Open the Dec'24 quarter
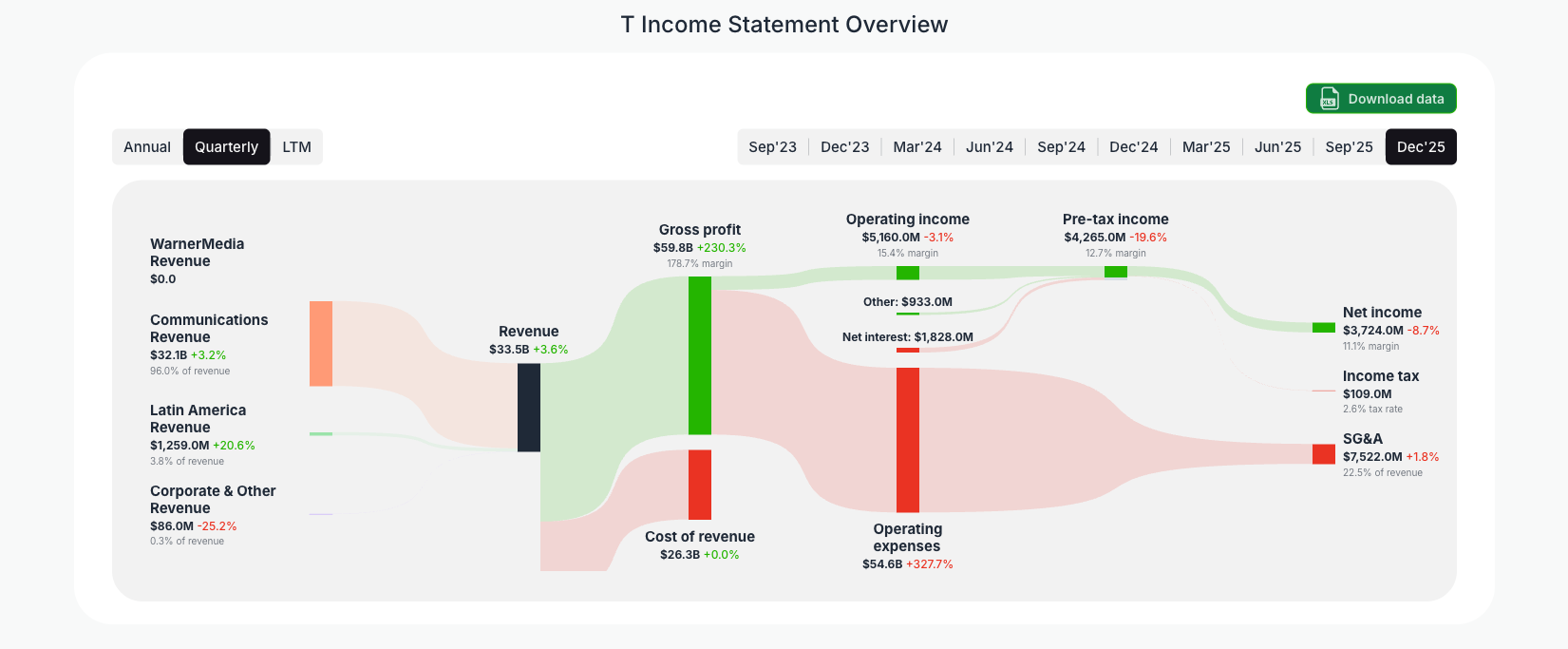This screenshot has height=649, width=1568. [1133, 146]
